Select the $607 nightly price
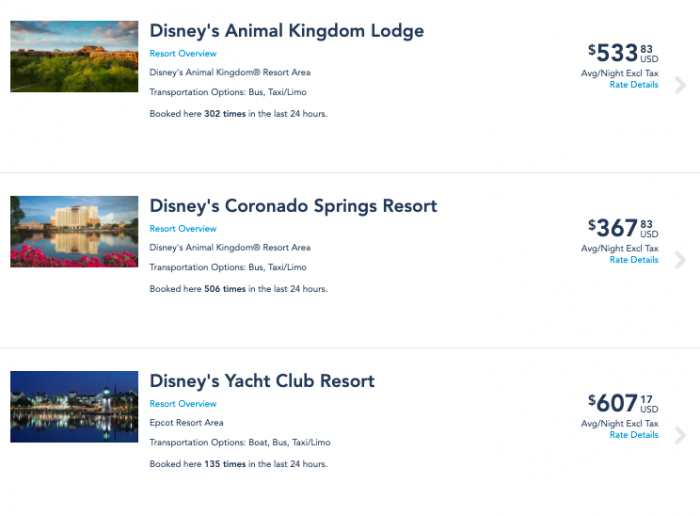 (x=617, y=403)
